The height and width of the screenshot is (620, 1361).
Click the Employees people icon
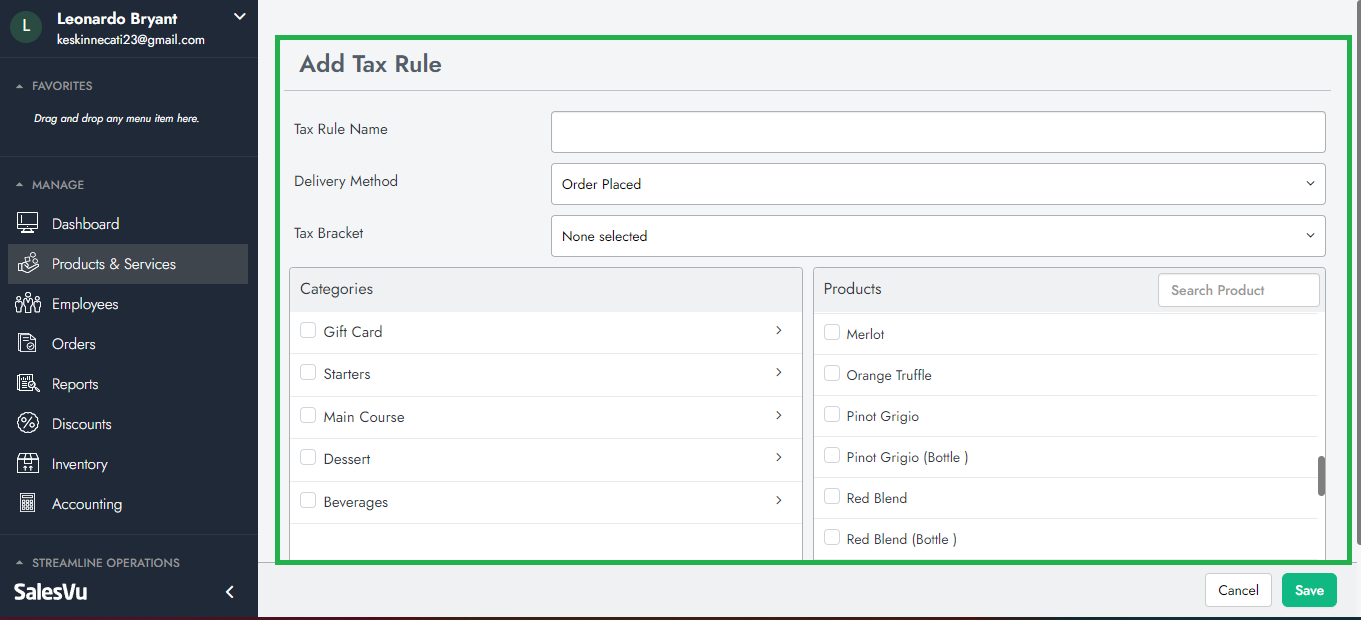[x=28, y=304]
